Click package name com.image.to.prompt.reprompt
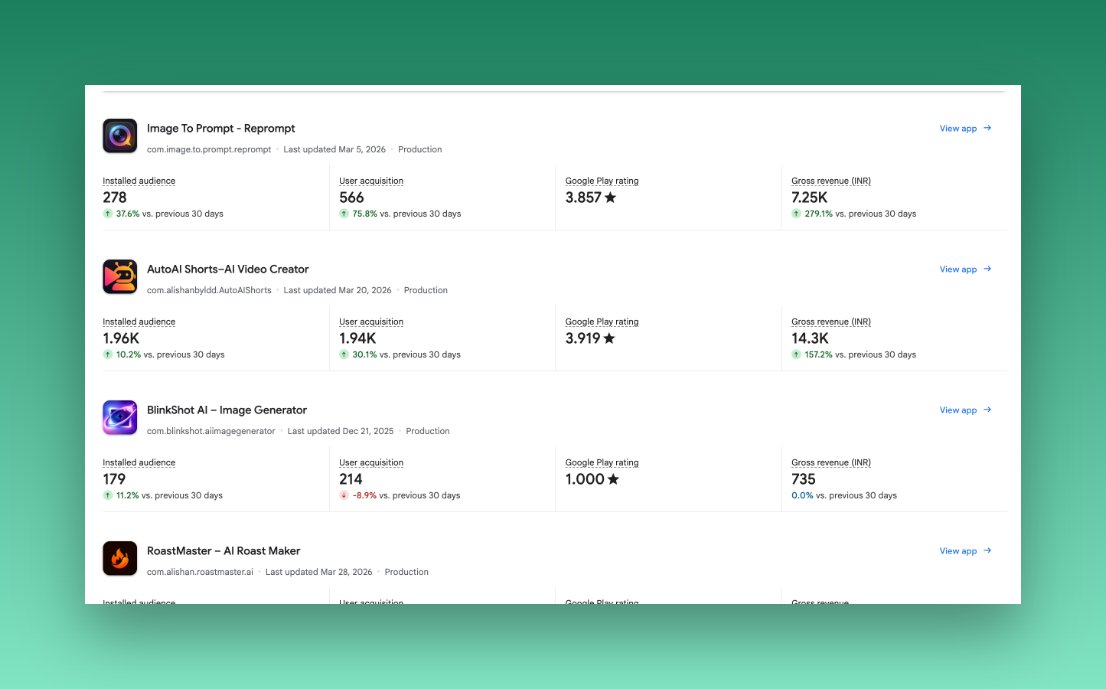This screenshot has width=1106, height=689. (x=209, y=150)
